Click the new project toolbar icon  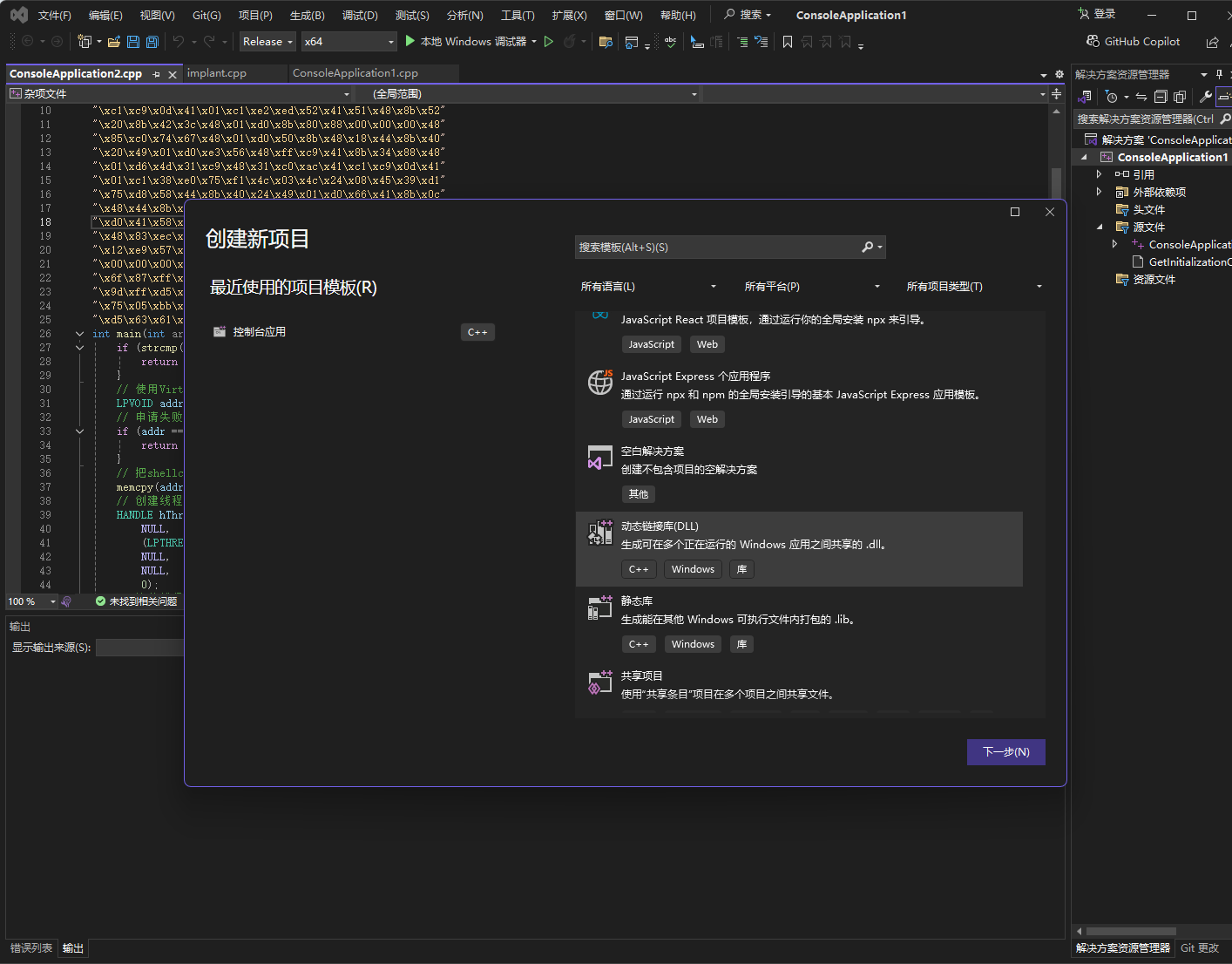85,41
